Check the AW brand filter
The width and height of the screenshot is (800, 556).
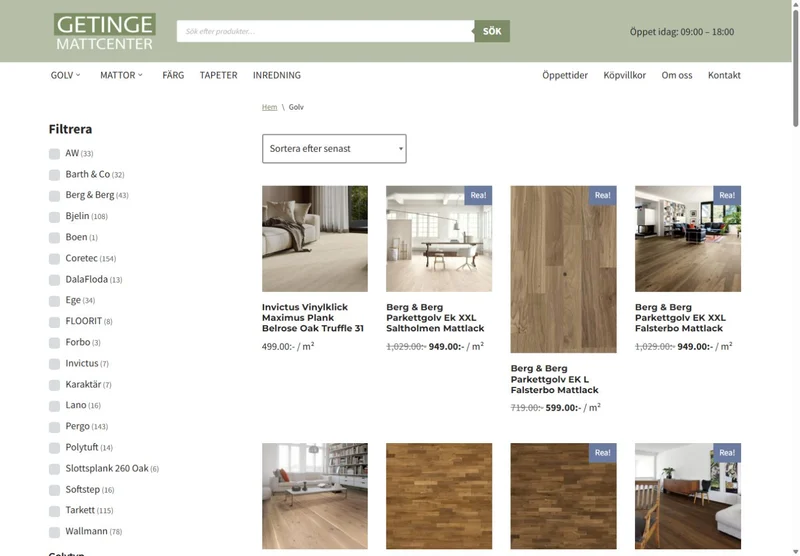tap(55, 154)
